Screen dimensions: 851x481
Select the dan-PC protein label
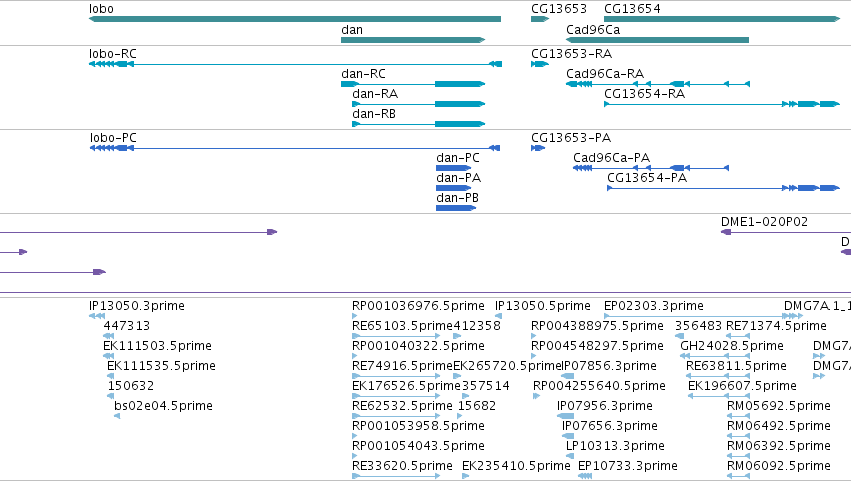458,158
